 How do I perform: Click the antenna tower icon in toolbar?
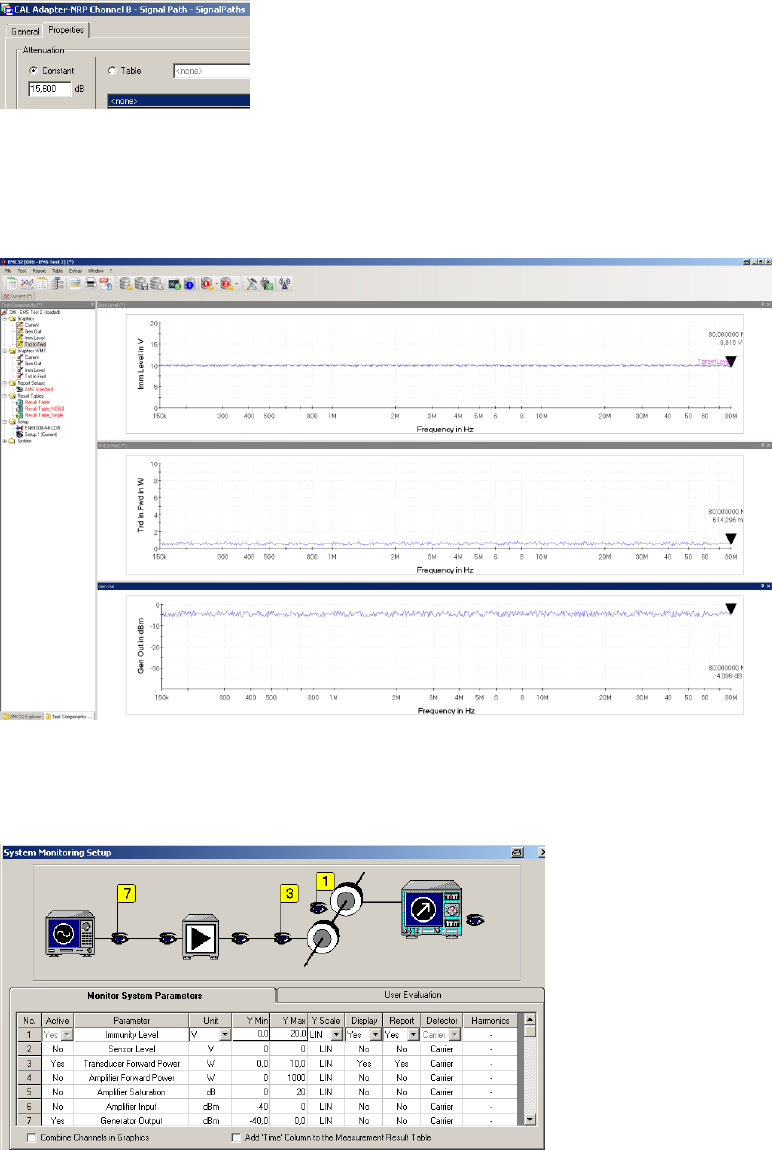284,284
